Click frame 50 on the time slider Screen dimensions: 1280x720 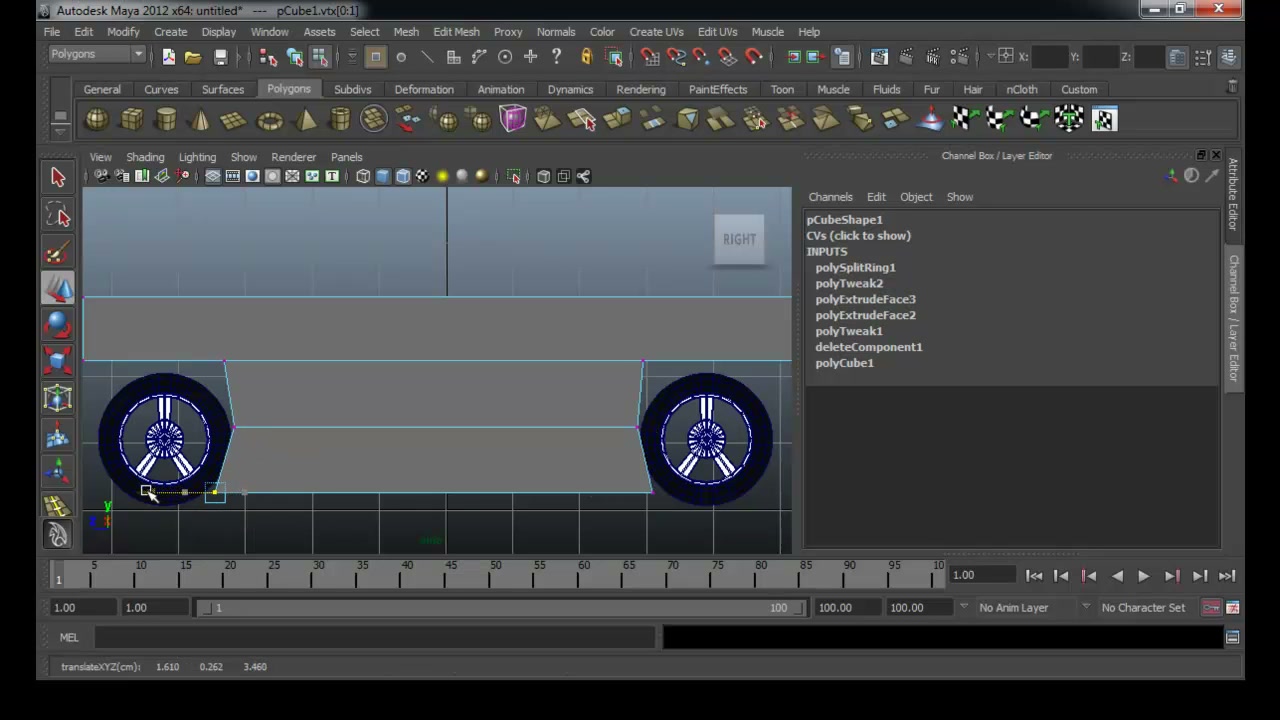[496, 575]
